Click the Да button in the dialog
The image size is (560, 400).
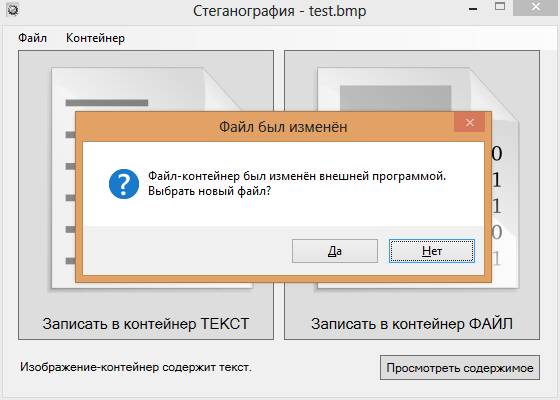335,251
